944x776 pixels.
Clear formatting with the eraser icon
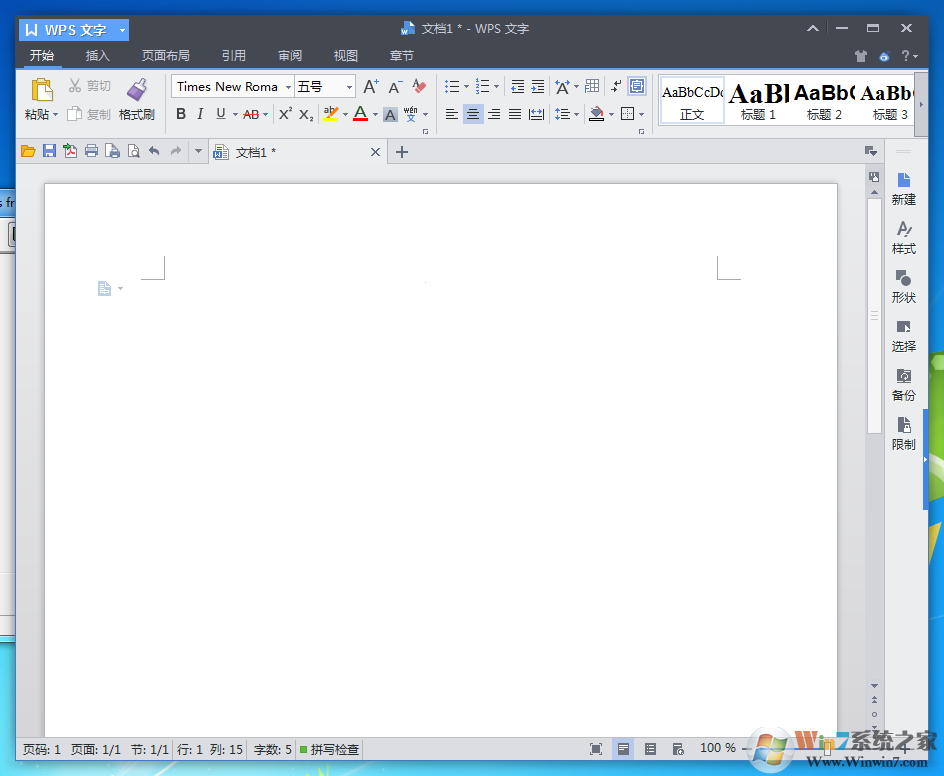418,87
